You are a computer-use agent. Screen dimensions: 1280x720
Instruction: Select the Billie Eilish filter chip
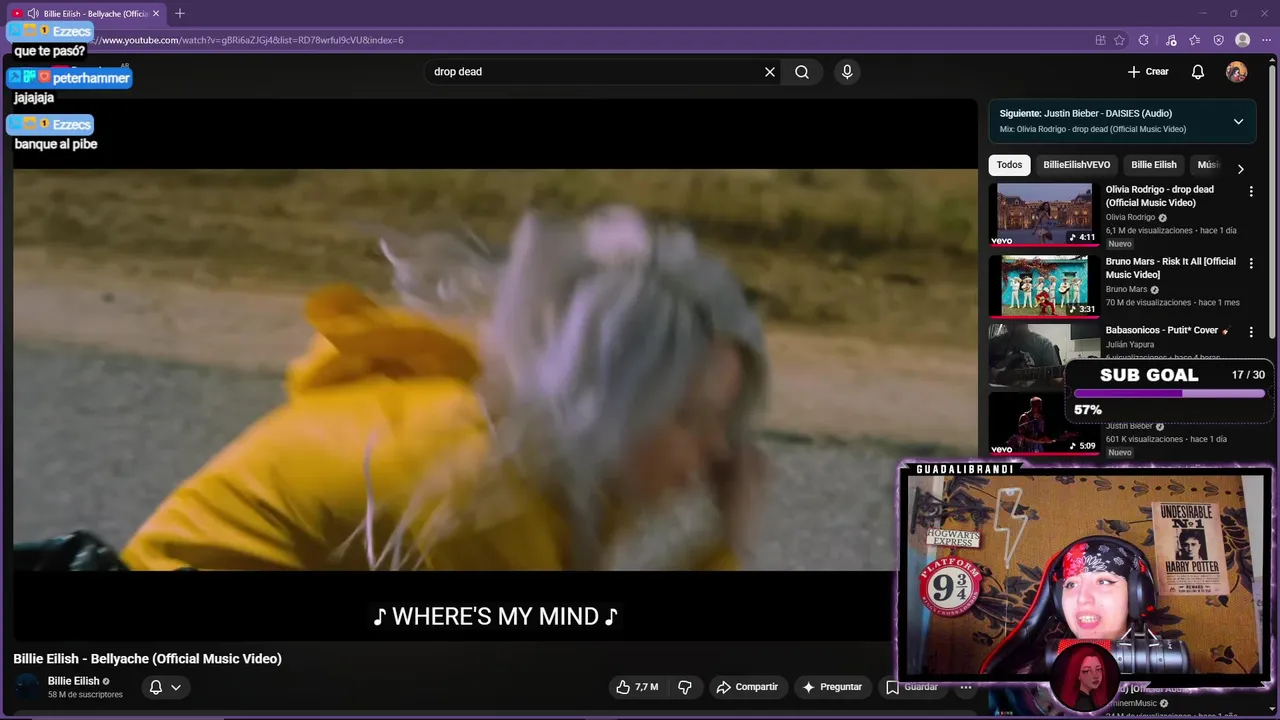click(1153, 165)
